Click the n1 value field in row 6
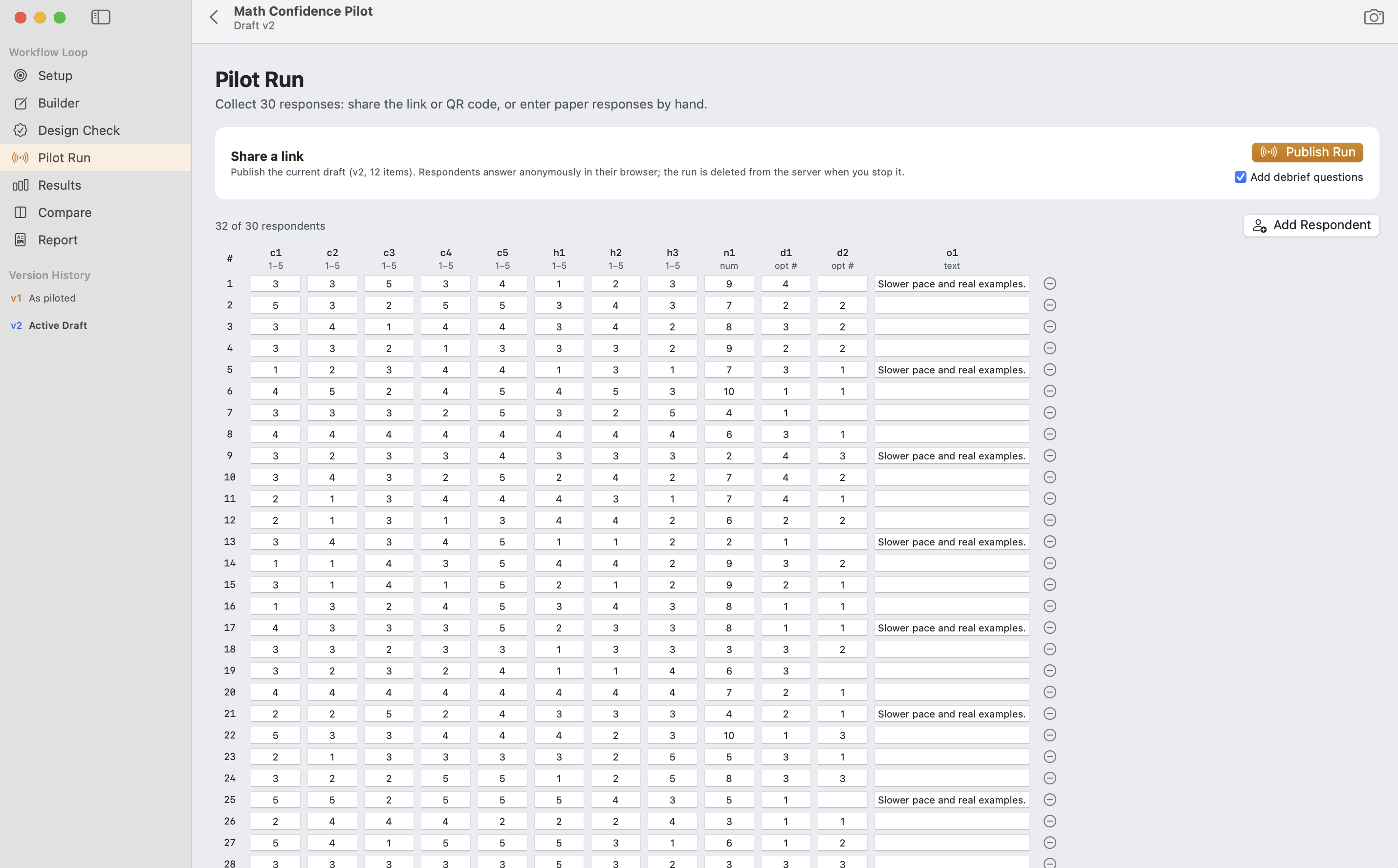This screenshot has height=868, width=1398. click(x=728, y=391)
